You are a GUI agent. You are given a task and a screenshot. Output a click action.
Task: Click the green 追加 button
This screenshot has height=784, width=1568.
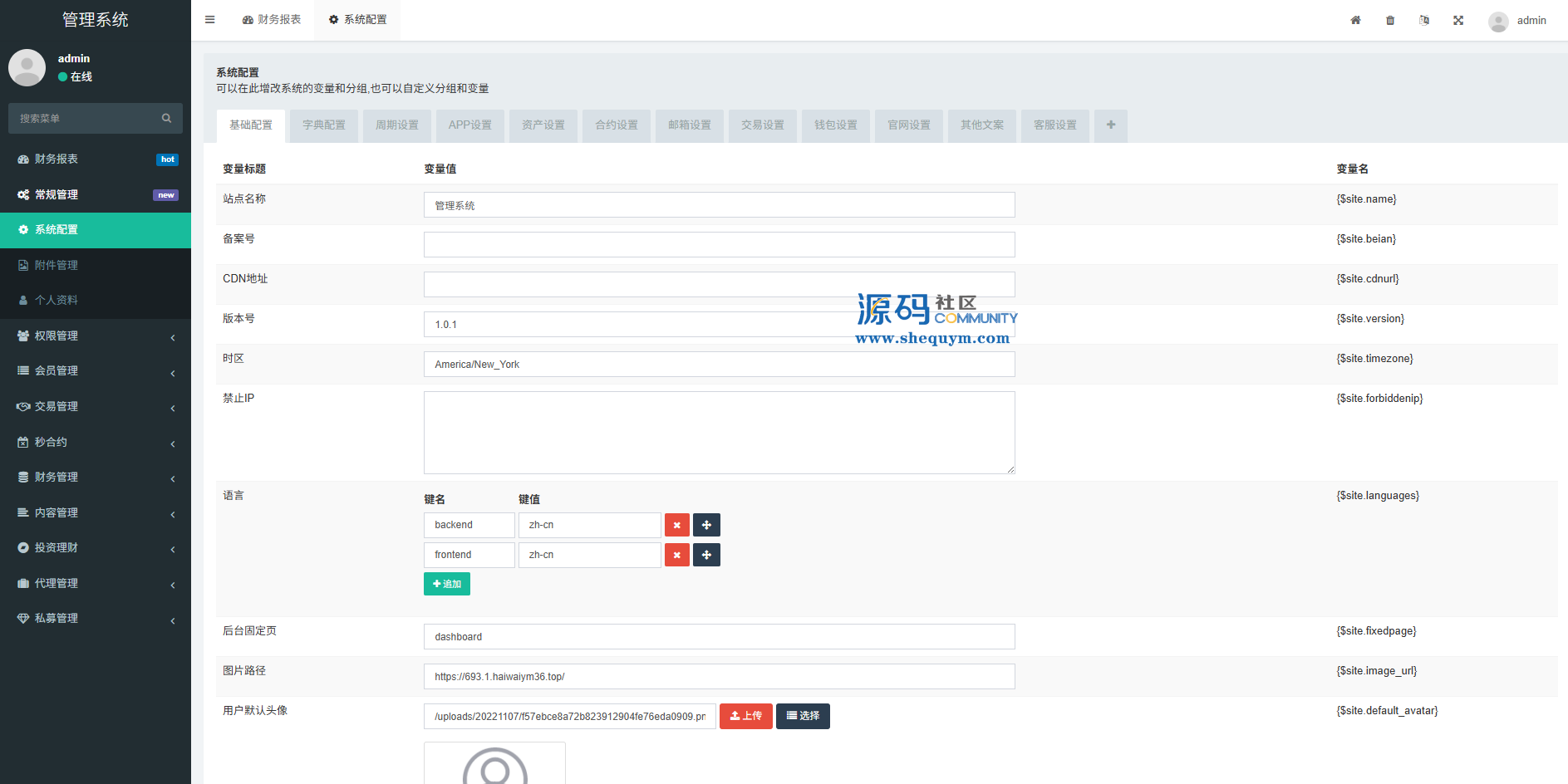coord(447,584)
